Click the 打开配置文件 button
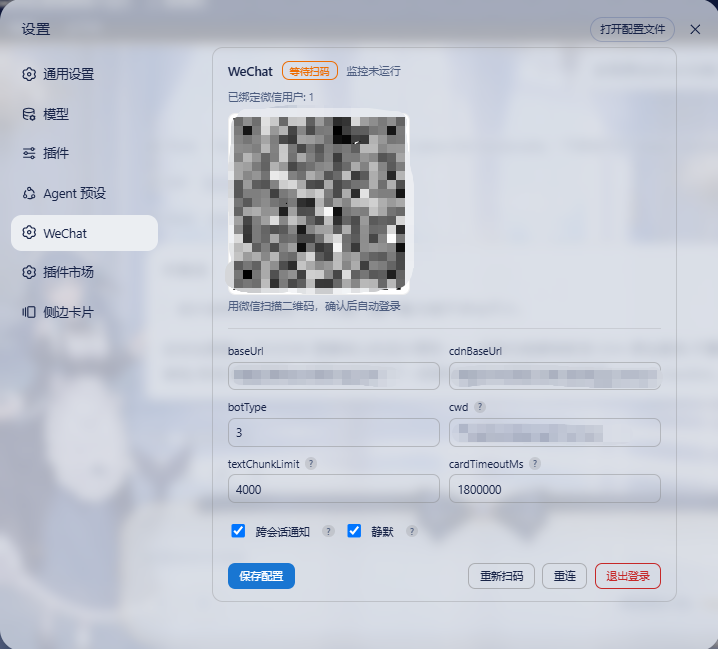Viewport: 718px width, 649px height. click(632, 29)
